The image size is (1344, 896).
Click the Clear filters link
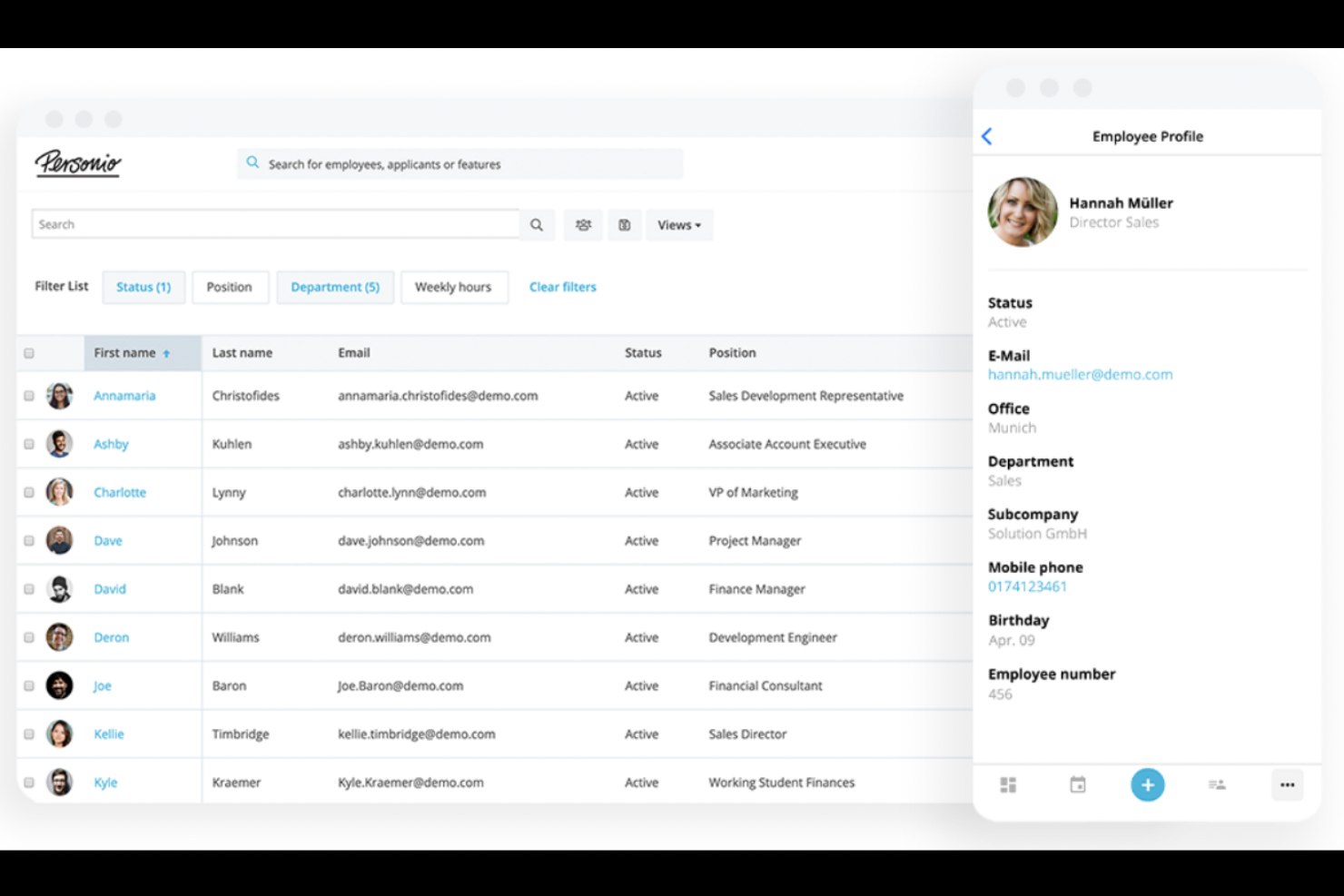pos(562,287)
